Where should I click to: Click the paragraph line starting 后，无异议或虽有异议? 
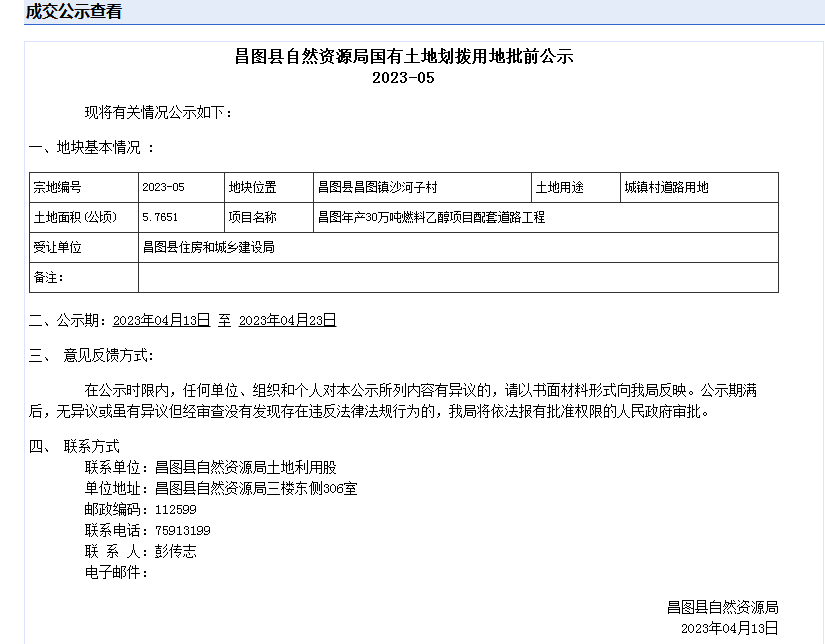coord(369,411)
